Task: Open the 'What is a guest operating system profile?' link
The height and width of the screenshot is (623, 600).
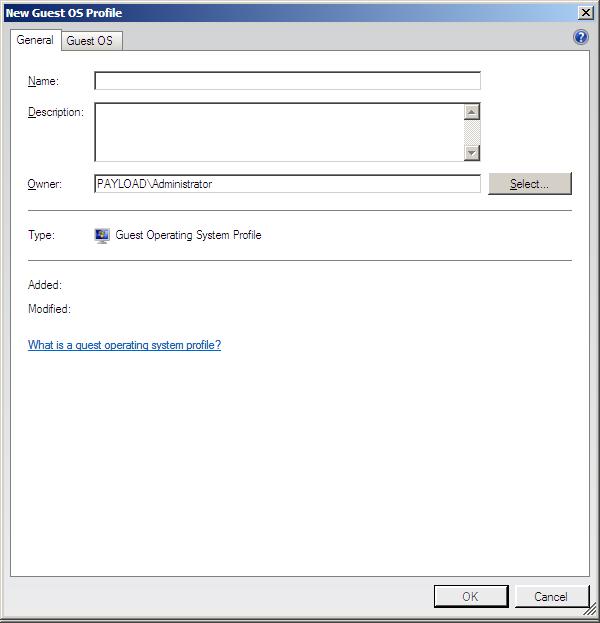Action: (124, 345)
